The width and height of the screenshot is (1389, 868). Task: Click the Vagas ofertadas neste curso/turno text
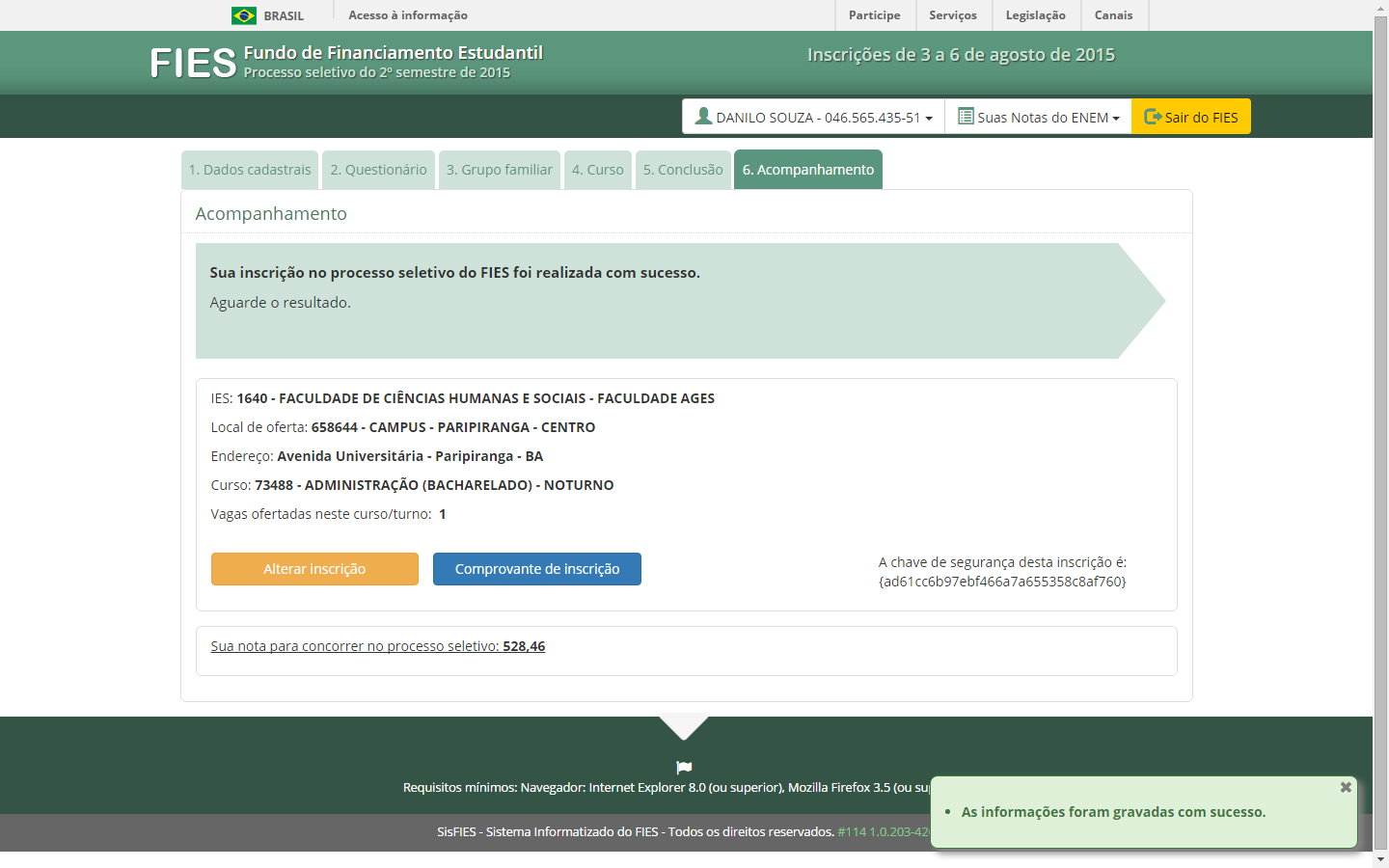point(328,514)
